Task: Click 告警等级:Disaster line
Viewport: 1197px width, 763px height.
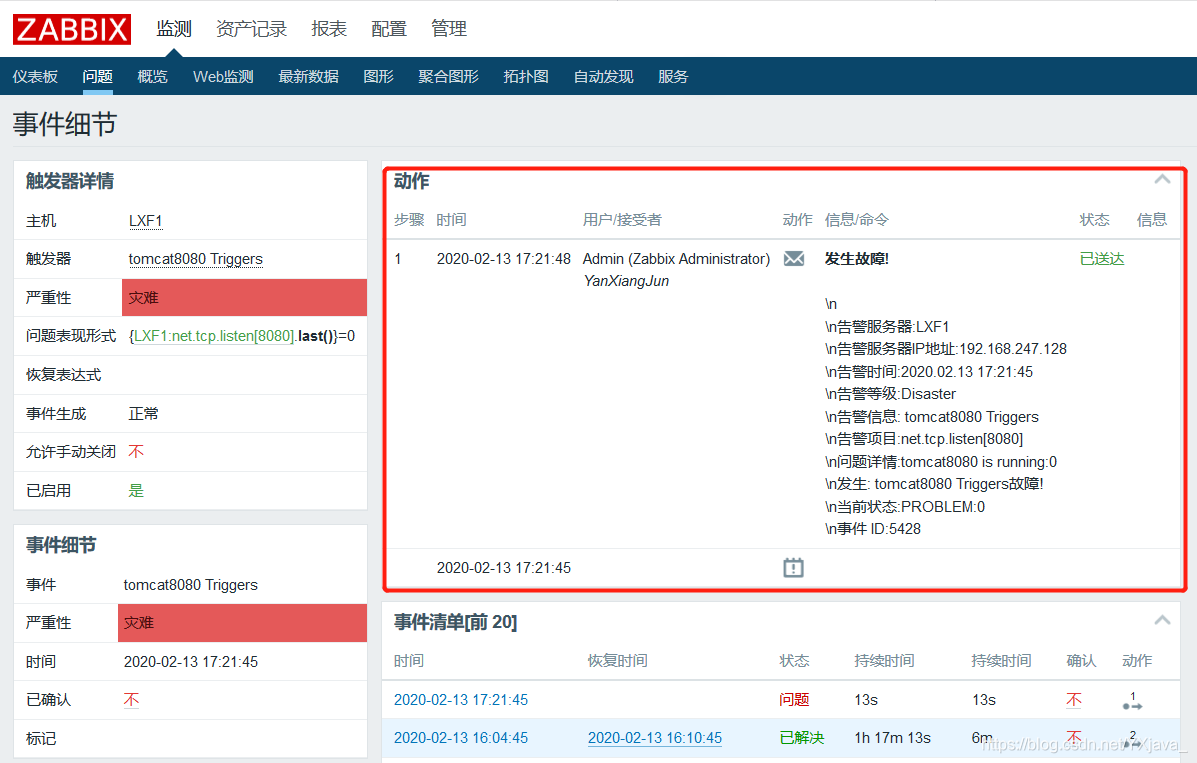Action: 890,394
